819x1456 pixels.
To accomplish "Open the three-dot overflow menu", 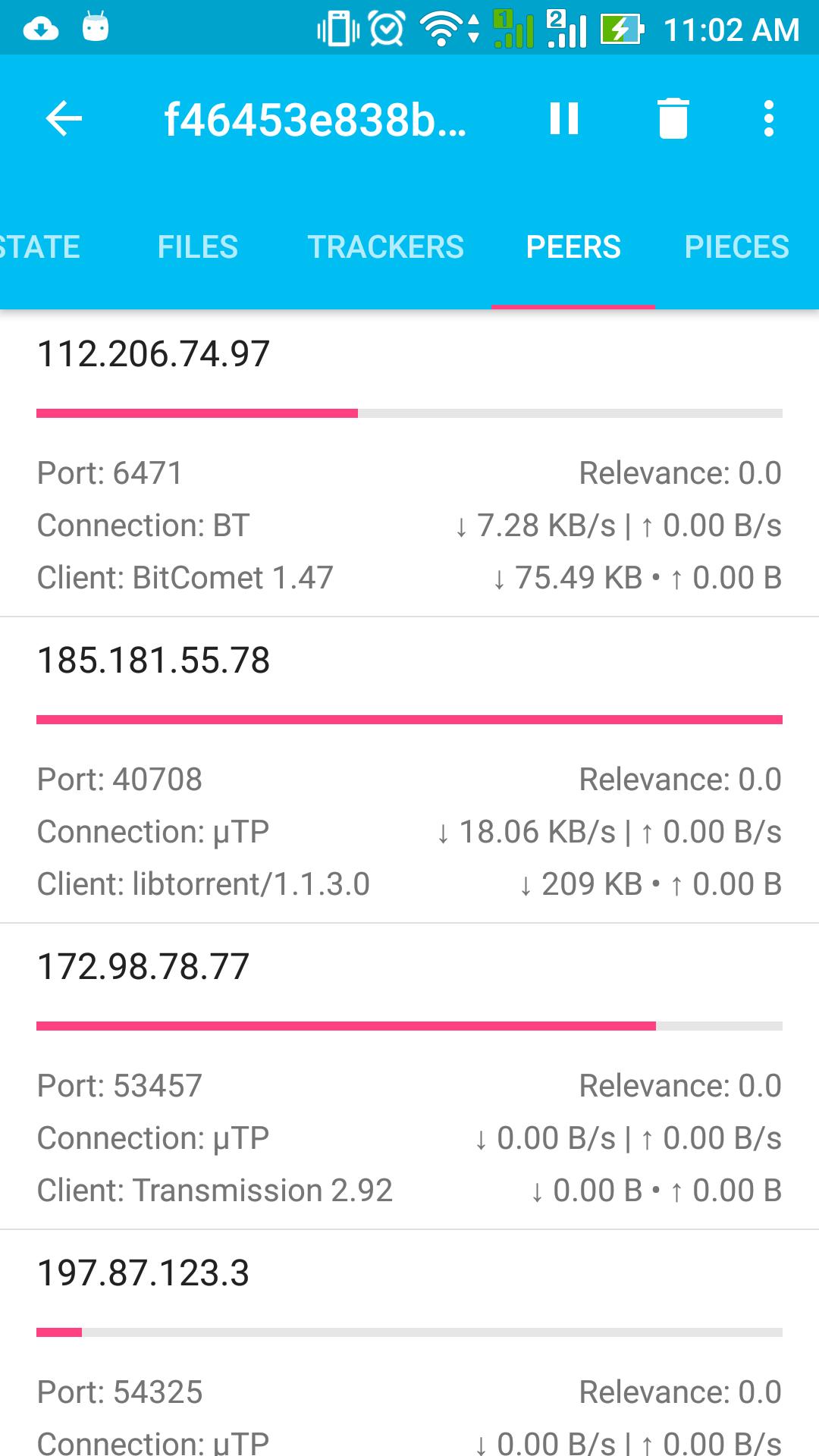I will 769,119.
